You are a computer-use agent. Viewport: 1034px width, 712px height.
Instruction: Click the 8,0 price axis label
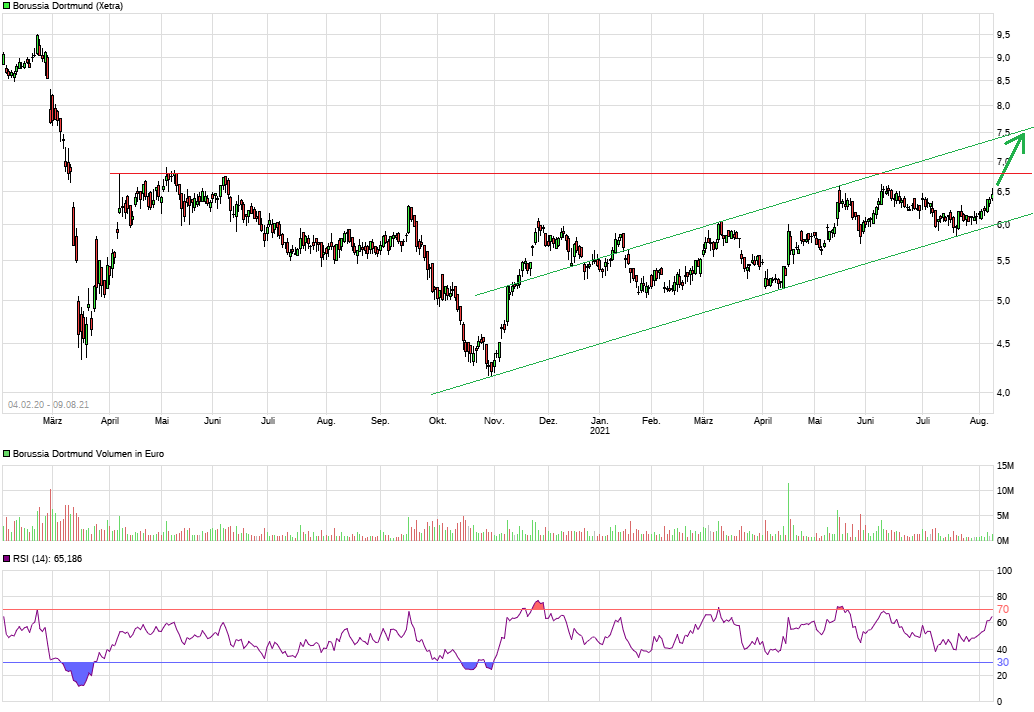(x=1003, y=105)
